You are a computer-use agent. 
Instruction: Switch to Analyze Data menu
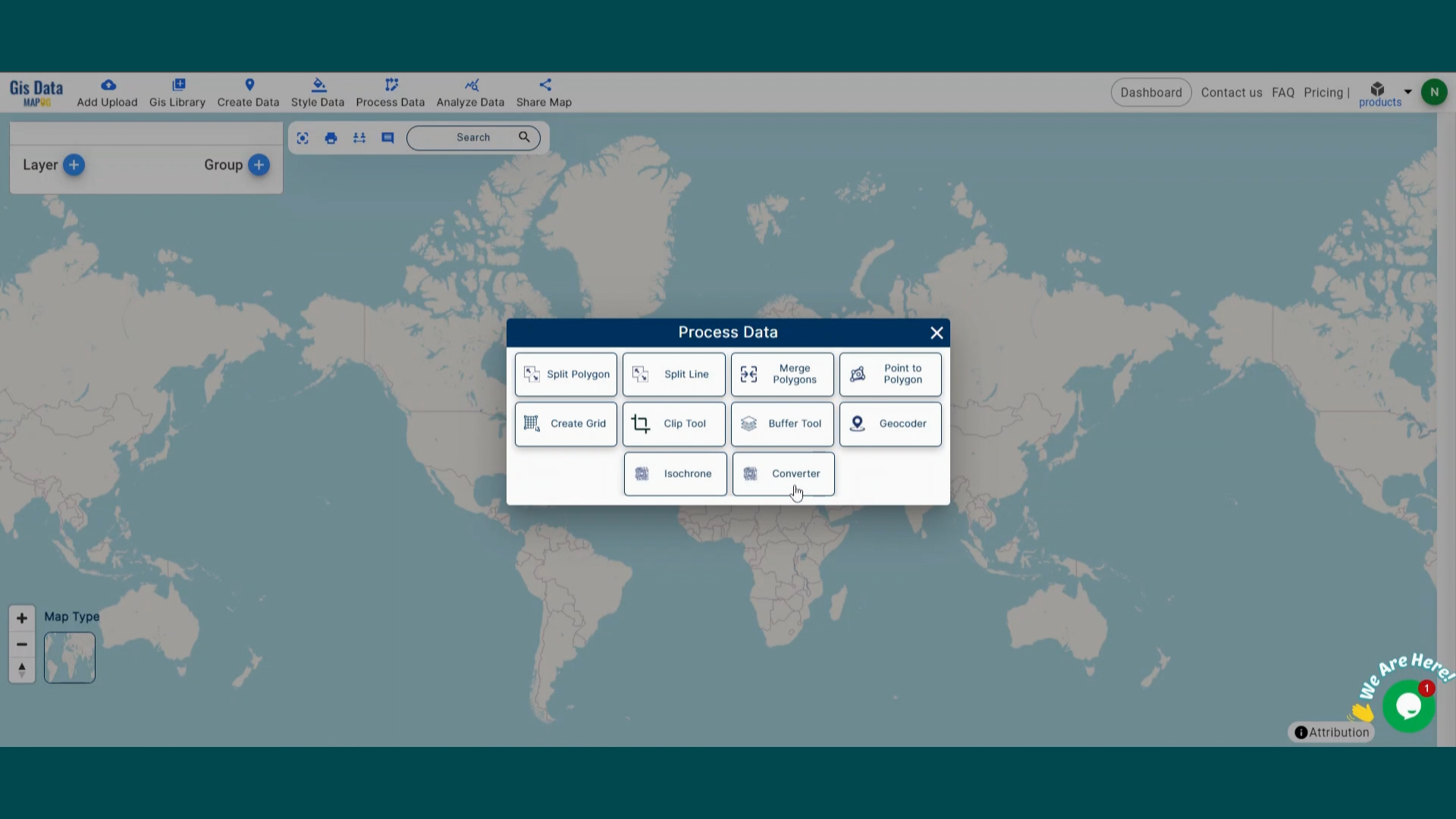(470, 92)
